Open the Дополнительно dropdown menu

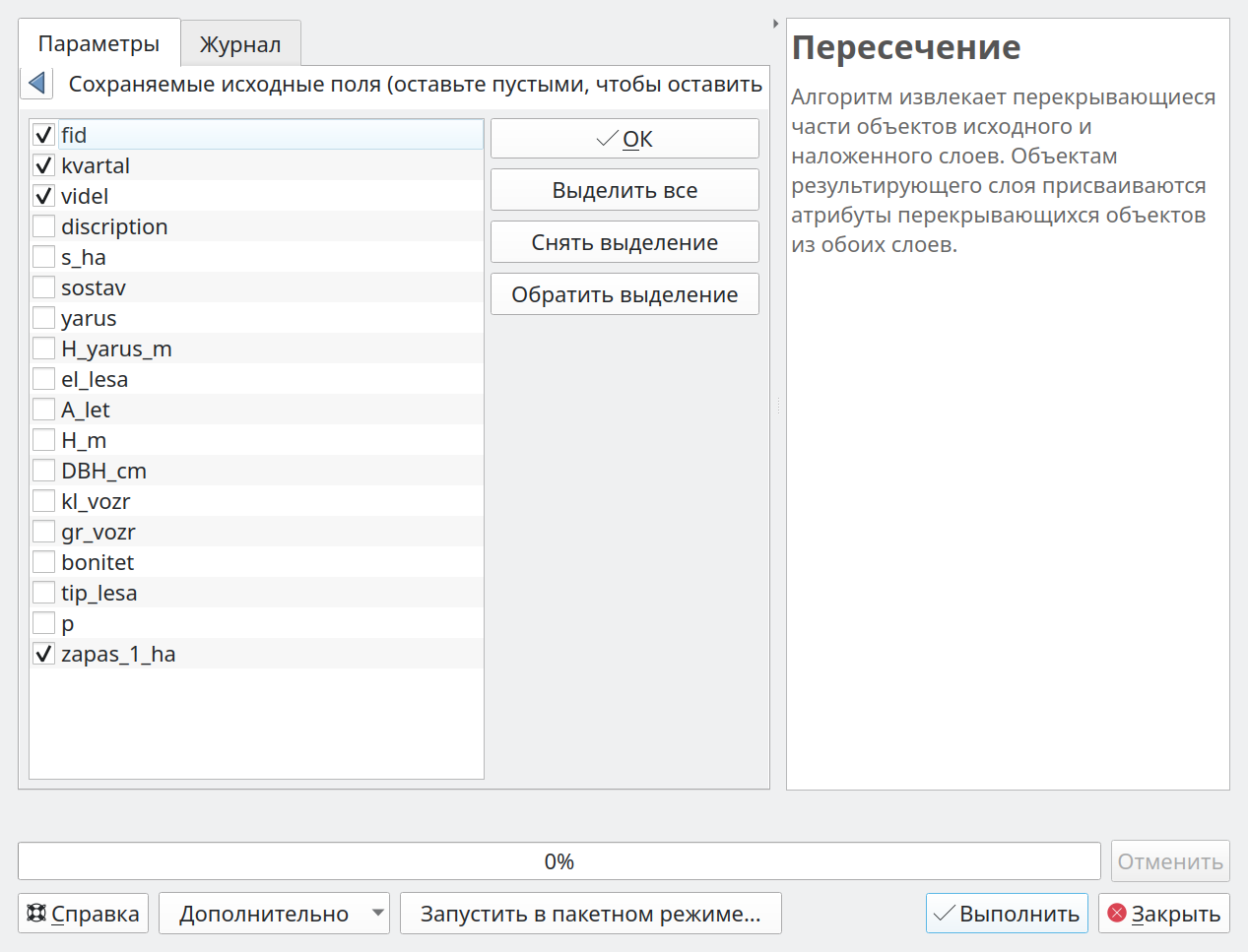pos(274,914)
